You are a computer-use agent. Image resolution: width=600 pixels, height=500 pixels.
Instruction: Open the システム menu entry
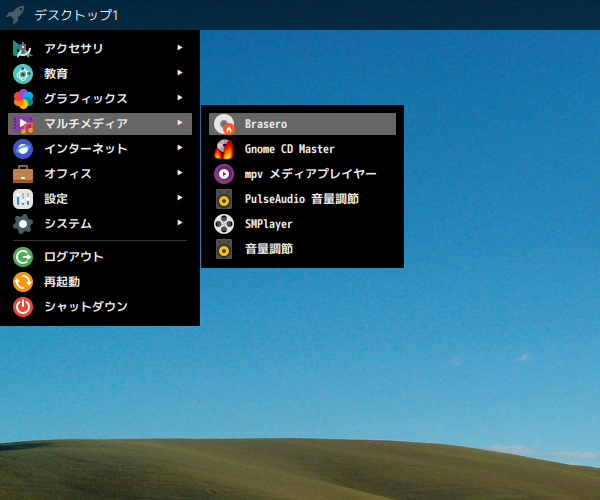(100, 224)
